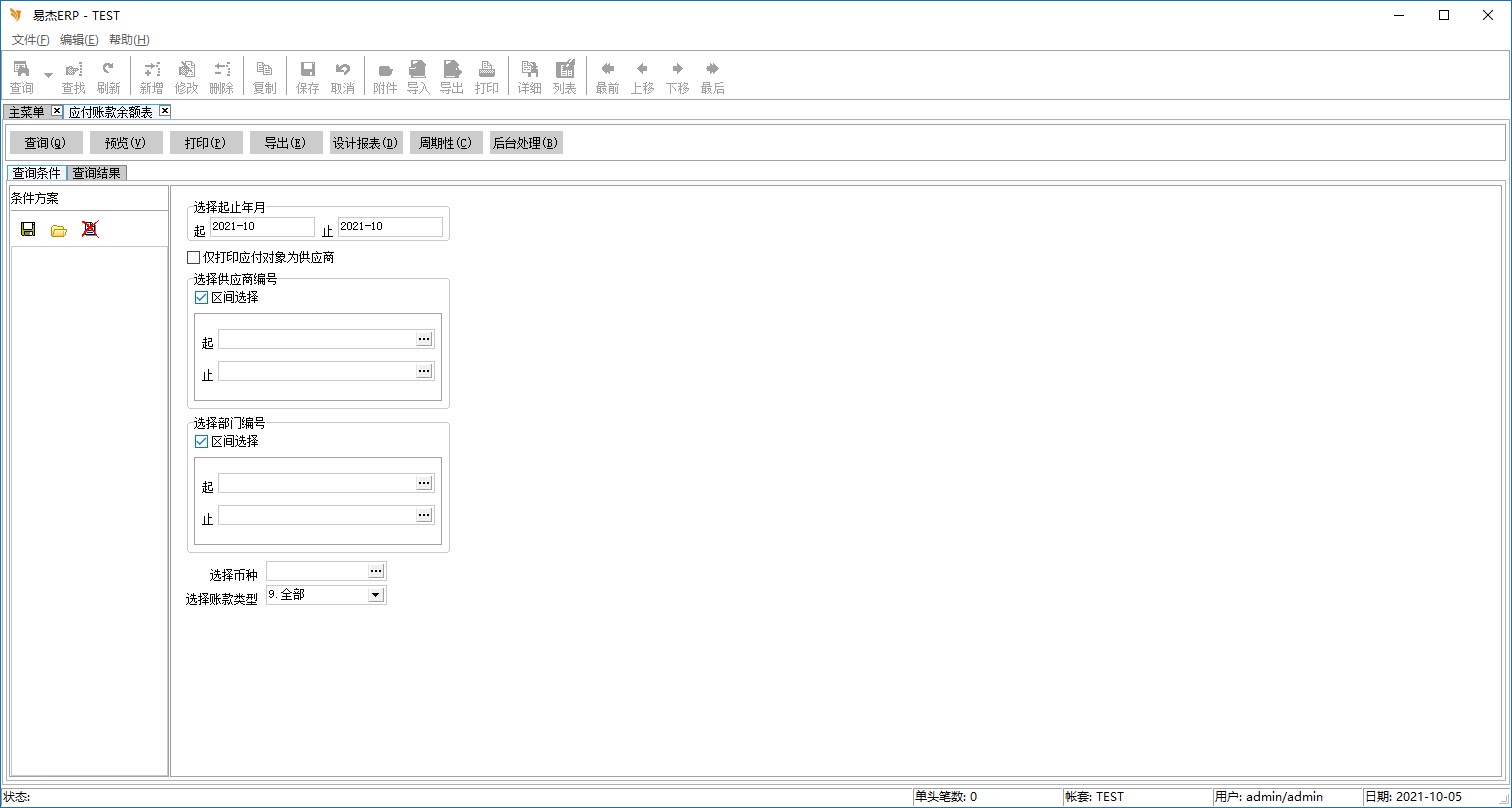Uncheck 区间选择 under 选择部门编号
The image size is (1512, 808).
coord(202,441)
